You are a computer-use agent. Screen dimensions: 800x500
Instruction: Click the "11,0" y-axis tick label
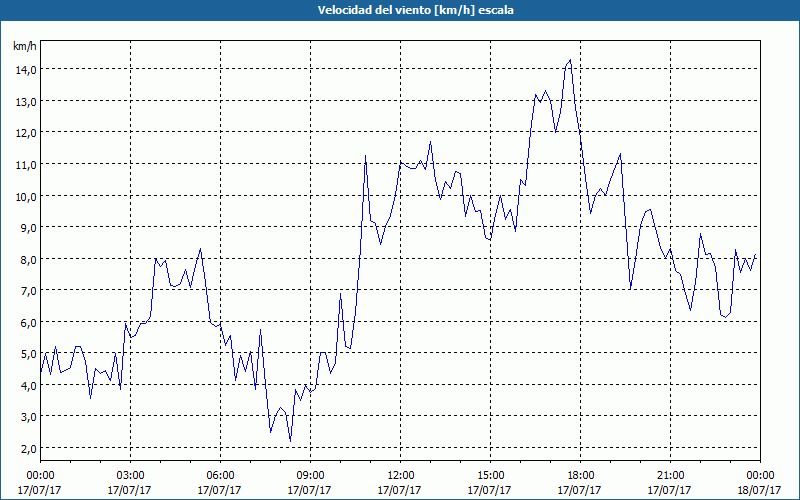26,164
